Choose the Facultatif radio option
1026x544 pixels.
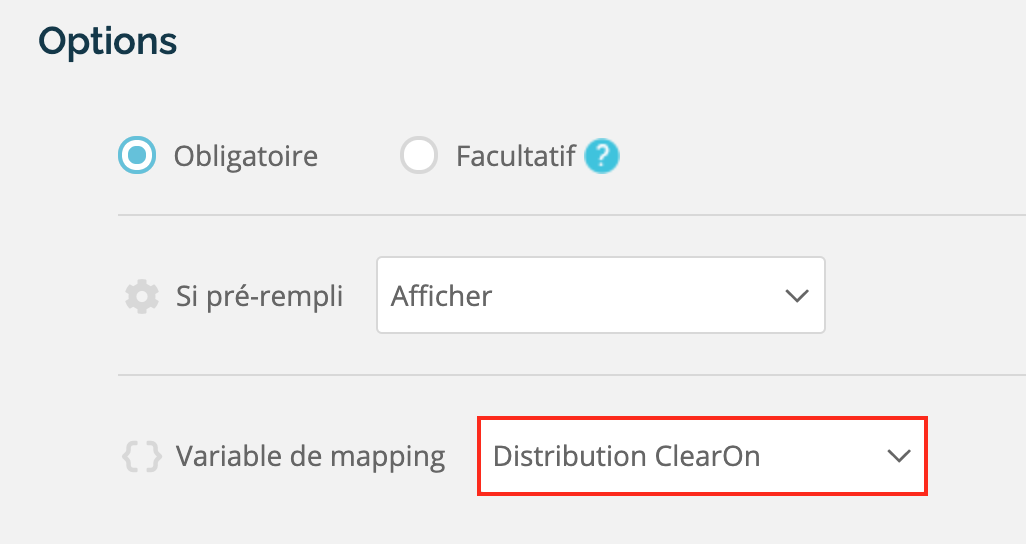(419, 155)
